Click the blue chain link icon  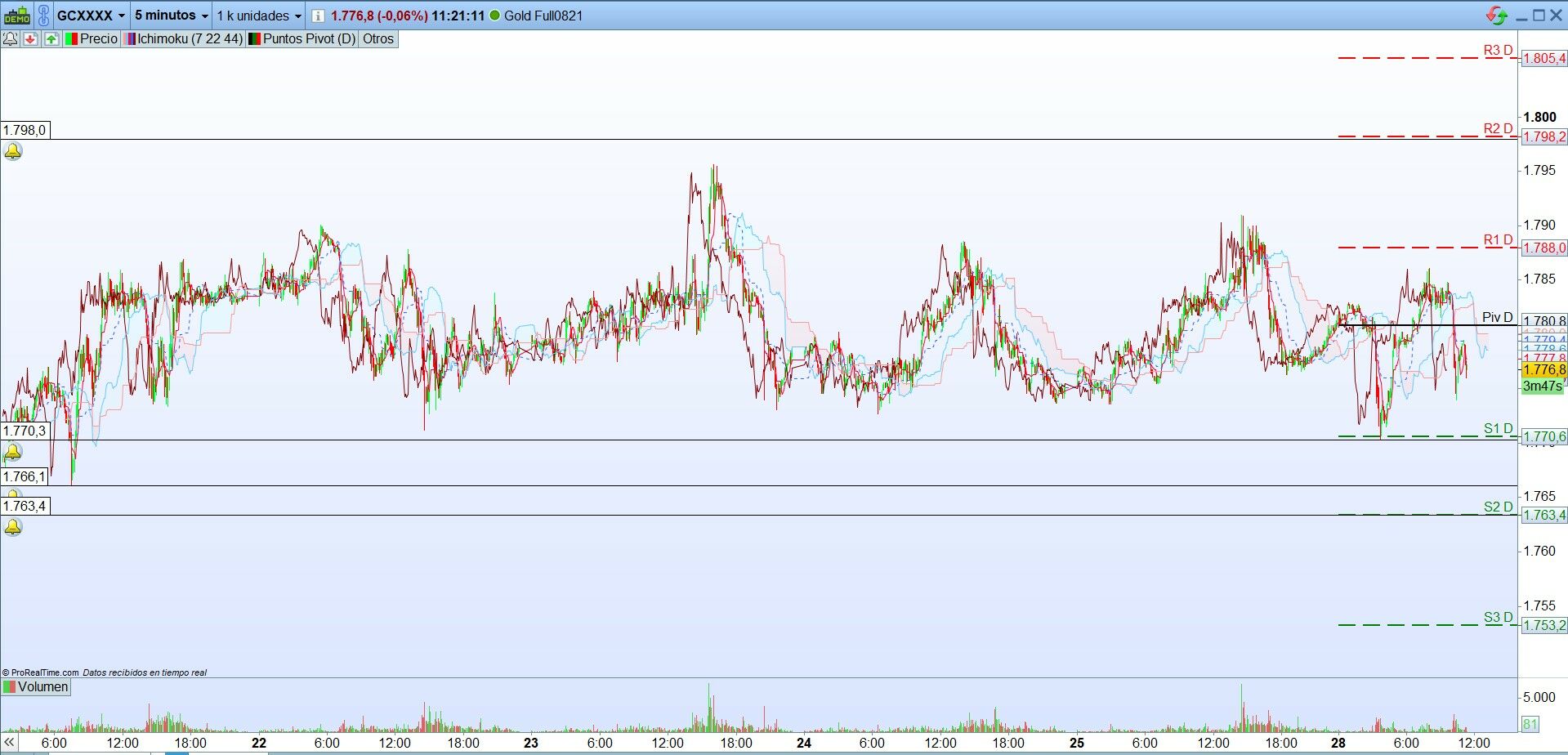43,16
